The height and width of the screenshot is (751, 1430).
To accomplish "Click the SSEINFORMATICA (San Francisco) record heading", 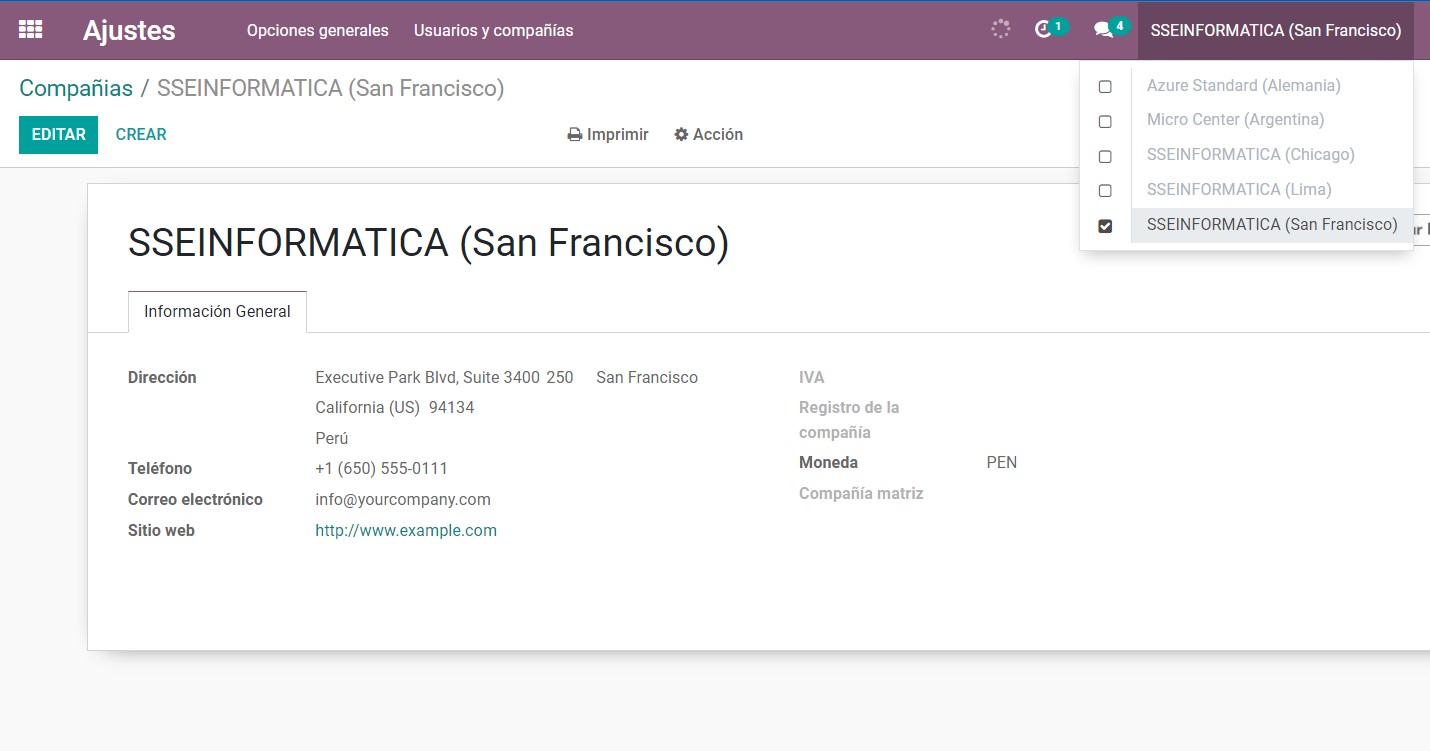I will point(428,243).
